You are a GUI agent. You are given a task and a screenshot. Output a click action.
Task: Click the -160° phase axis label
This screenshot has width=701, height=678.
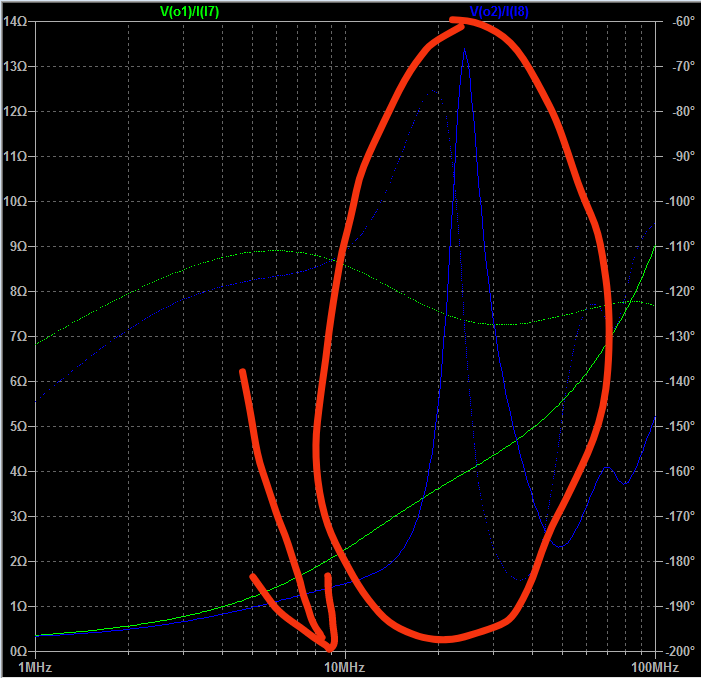(680, 472)
